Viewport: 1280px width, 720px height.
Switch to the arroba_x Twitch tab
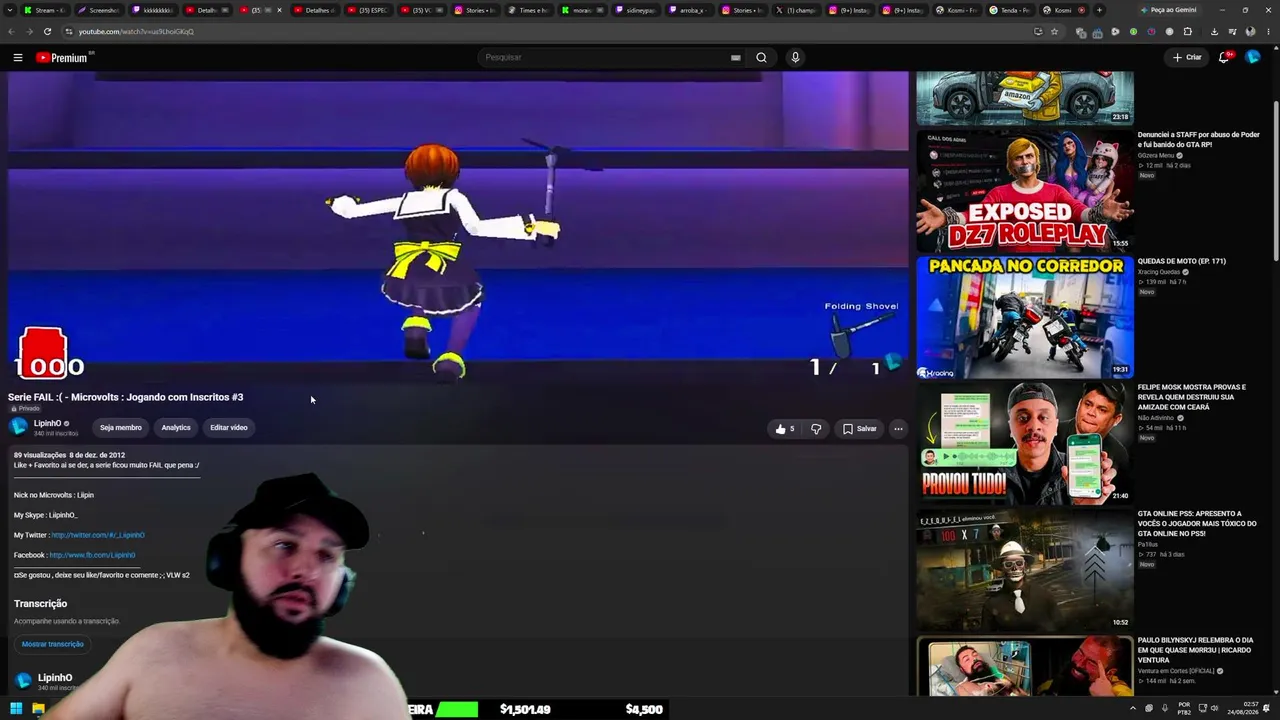tap(692, 10)
